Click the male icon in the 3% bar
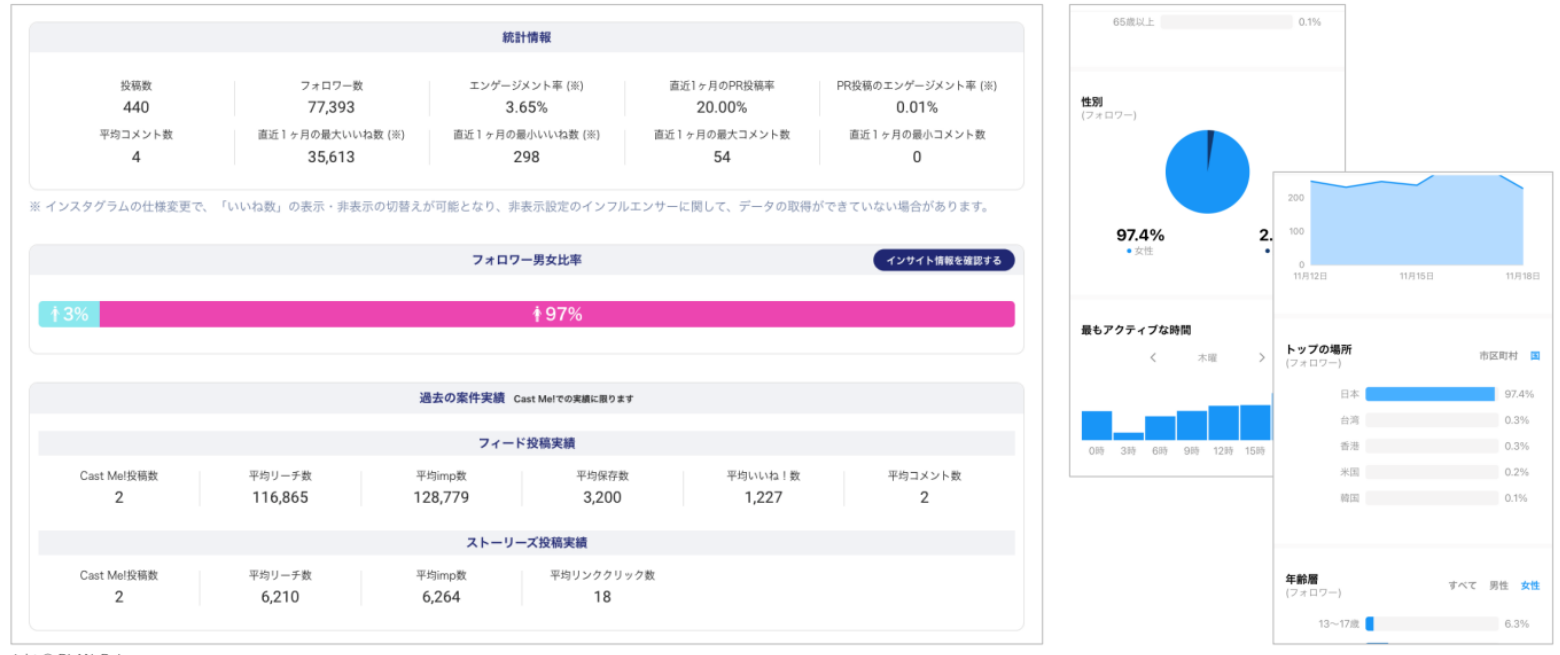Screen dimensions: 1560x655 click(55, 314)
